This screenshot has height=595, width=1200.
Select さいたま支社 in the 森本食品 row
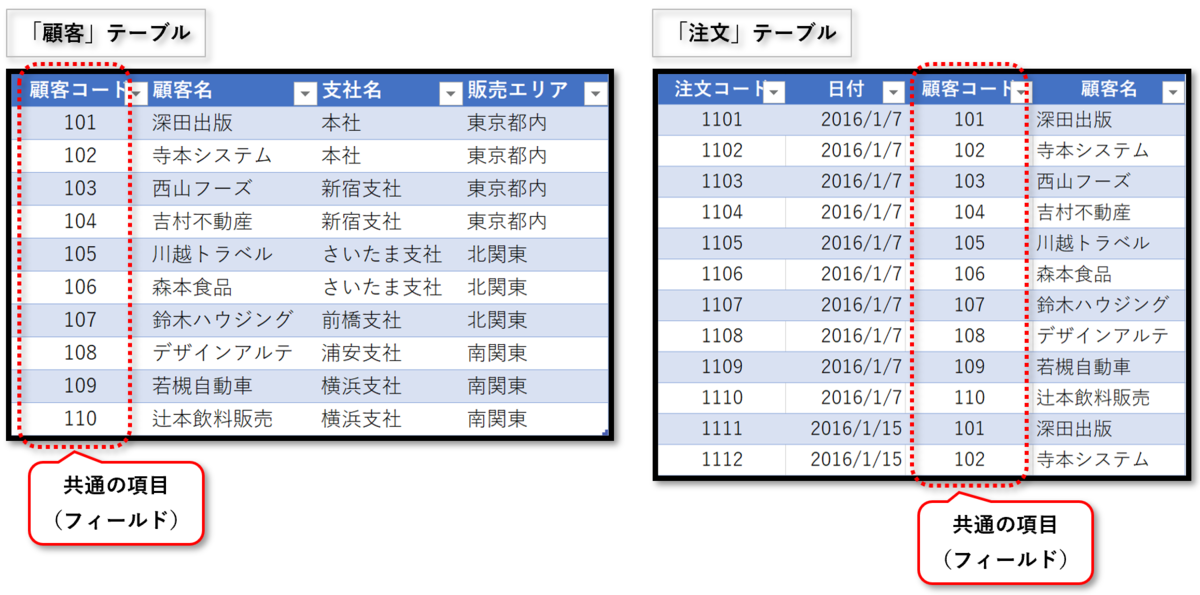point(381,287)
